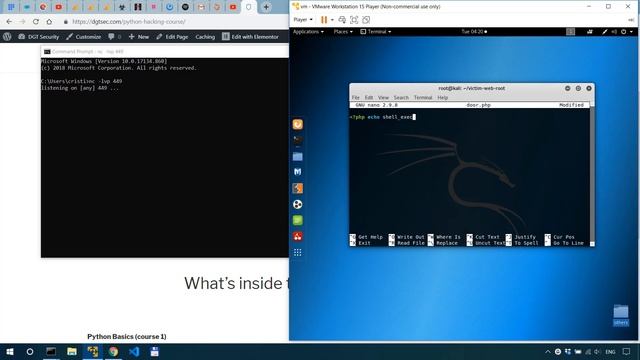Open Firefox from the Kali dock
Viewport: 640px width, 360px height.
pos(298,124)
